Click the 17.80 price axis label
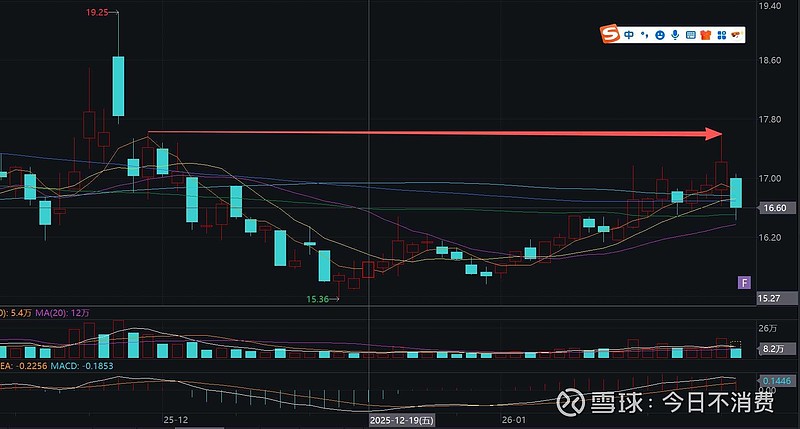This screenshot has width=800, height=429. click(769, 119)
